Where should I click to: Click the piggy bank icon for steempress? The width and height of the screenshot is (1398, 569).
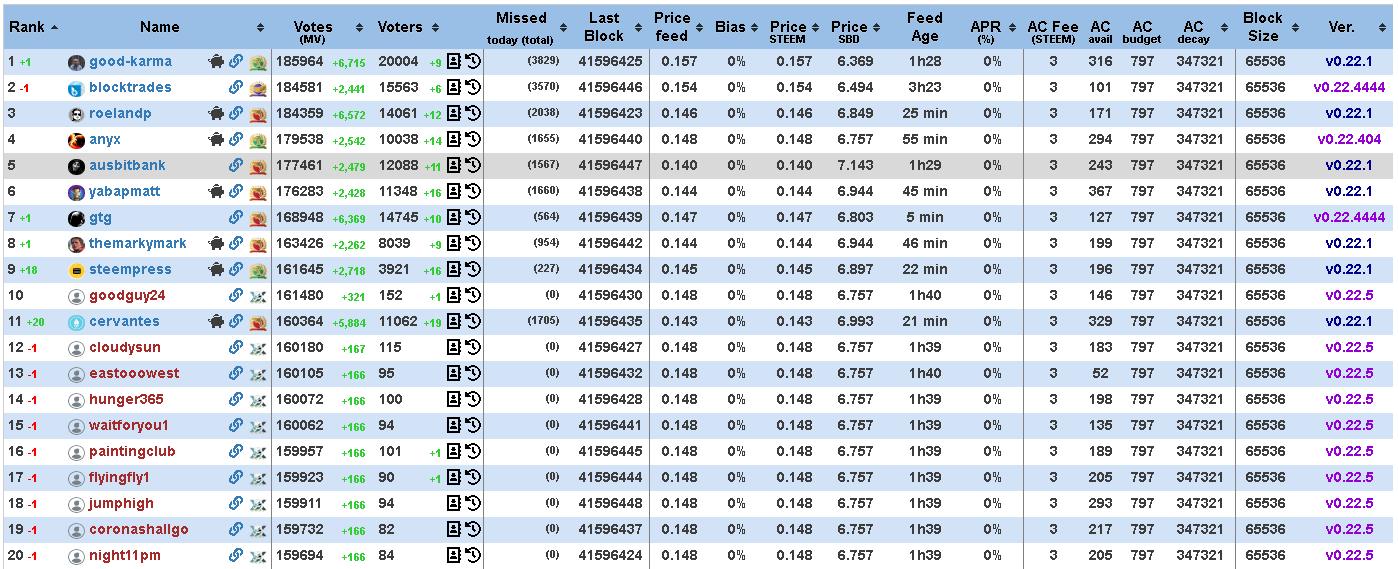(216, 269)
